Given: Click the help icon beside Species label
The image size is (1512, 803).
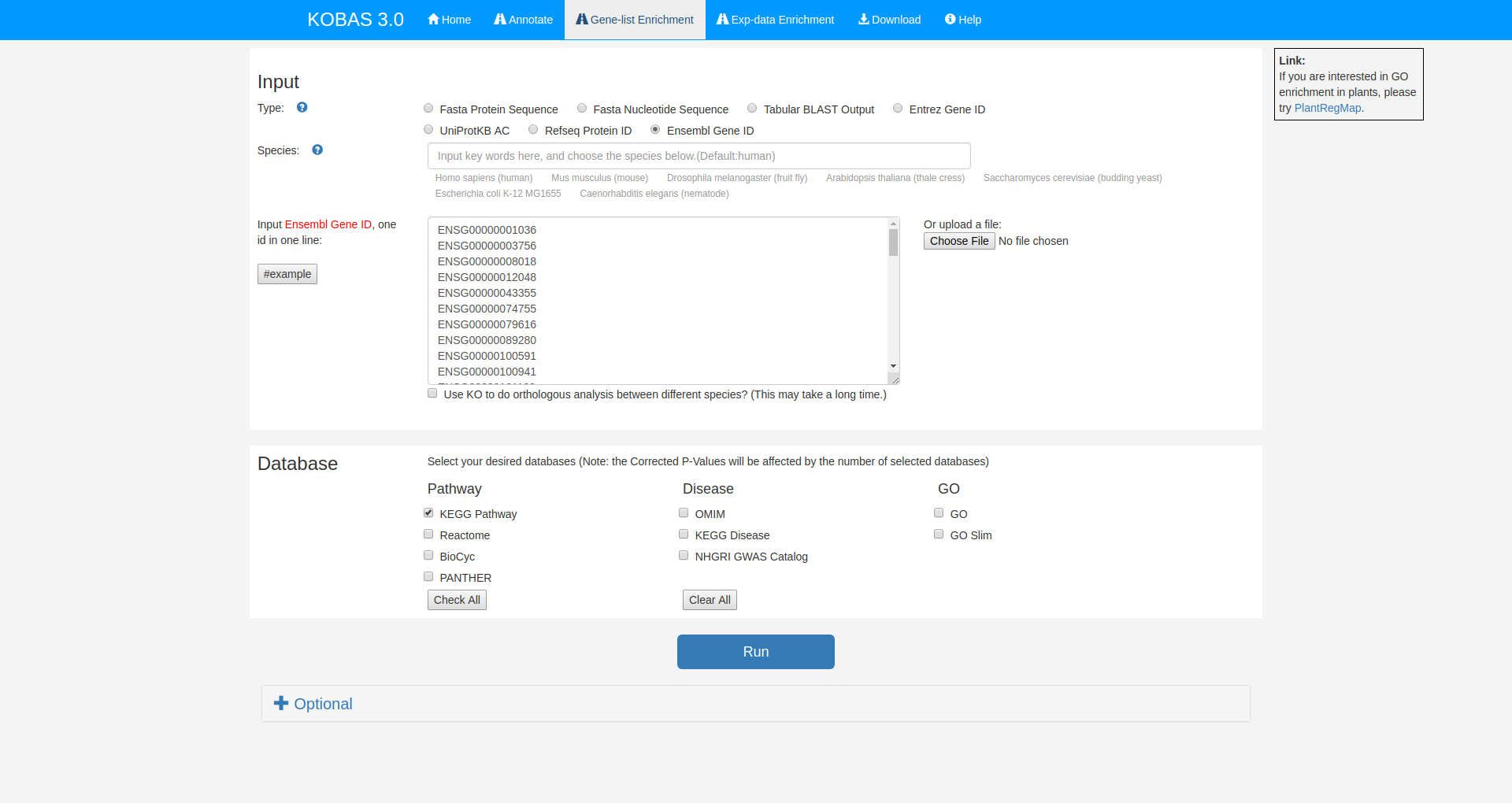Looking at the screenshot, I should 317,150.
